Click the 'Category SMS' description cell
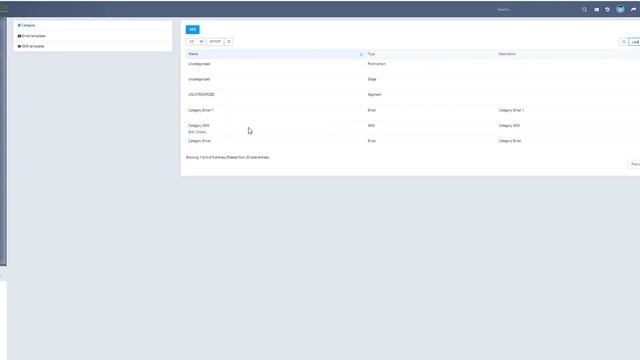 click(509, 126)
